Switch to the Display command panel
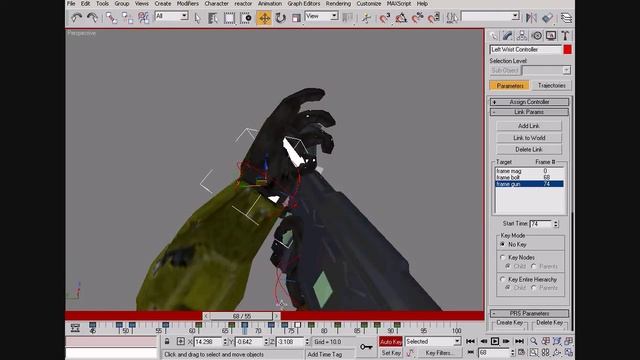This screenshot has width=640, height=360. (551, 36)
